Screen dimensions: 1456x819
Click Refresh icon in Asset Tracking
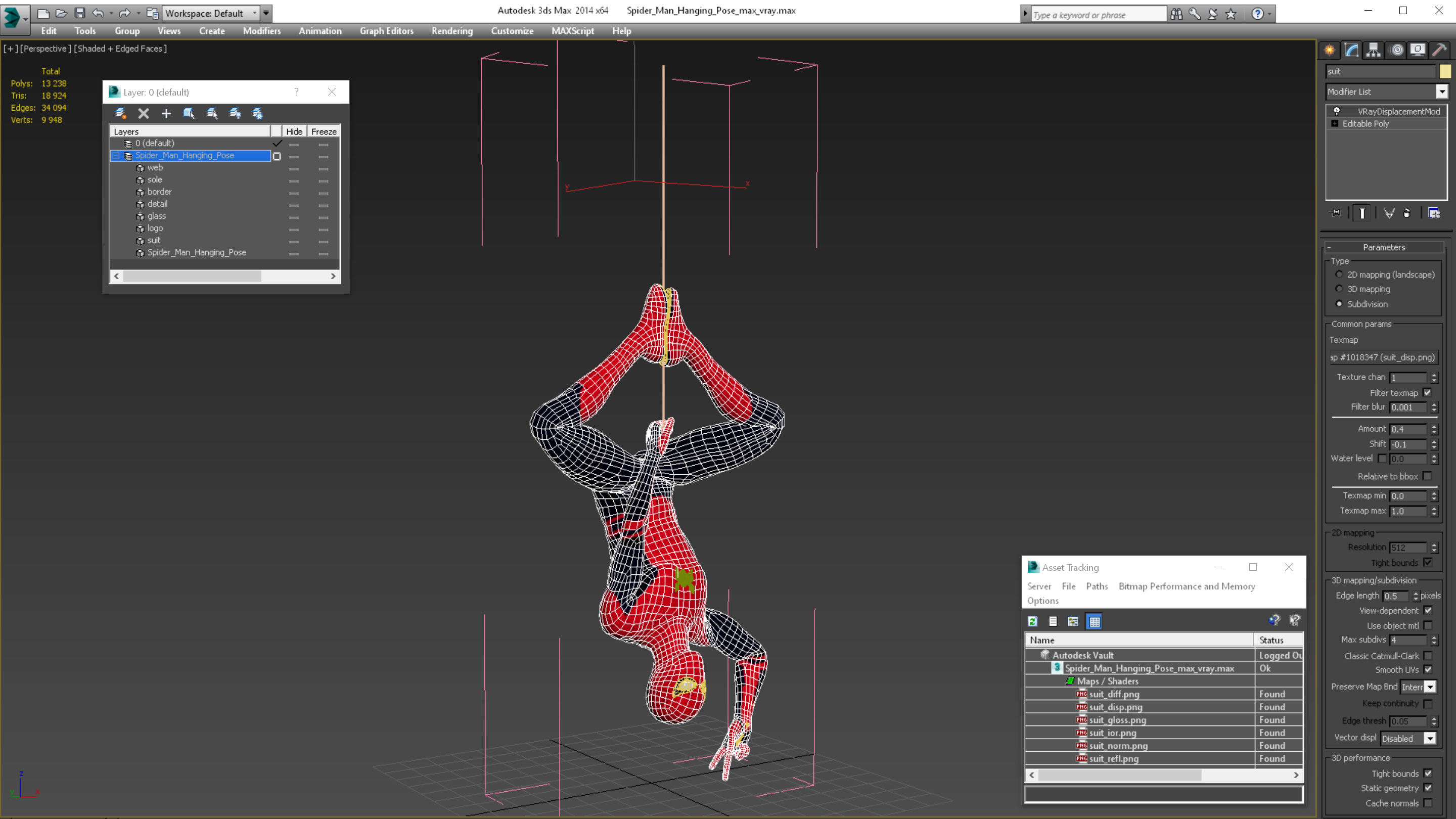[x=1033, y=621]
